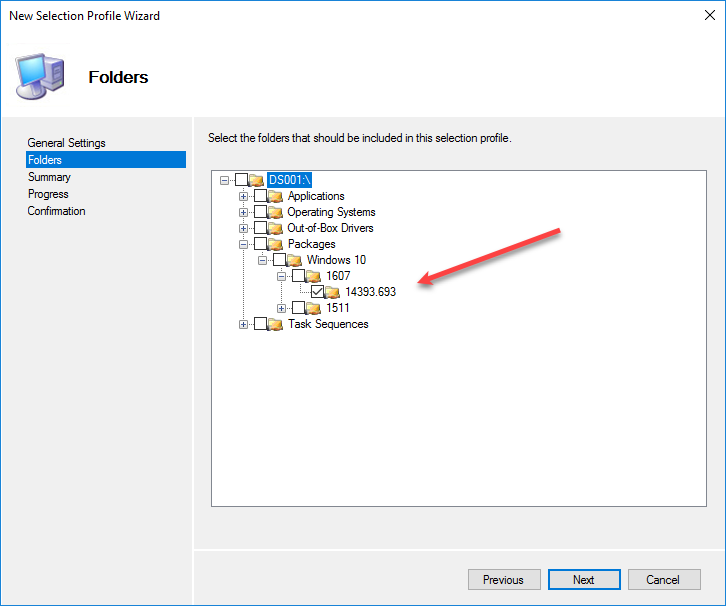This screenshot has width=726, height=606.
Task: Click the 14393.693 folder icon
Action: click(333, 292)
